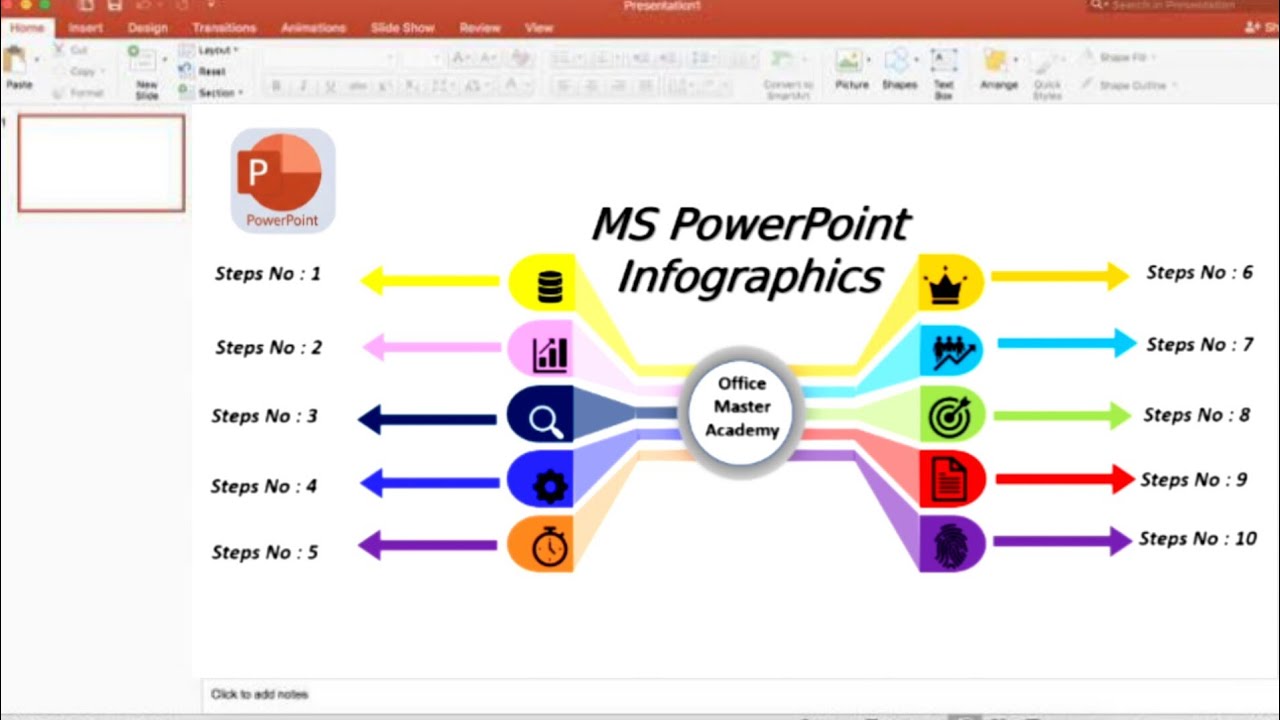Click the Undo arrow in title bar
The height and width of the screenshot is (720, 1280).
click(x=146, y=6)
